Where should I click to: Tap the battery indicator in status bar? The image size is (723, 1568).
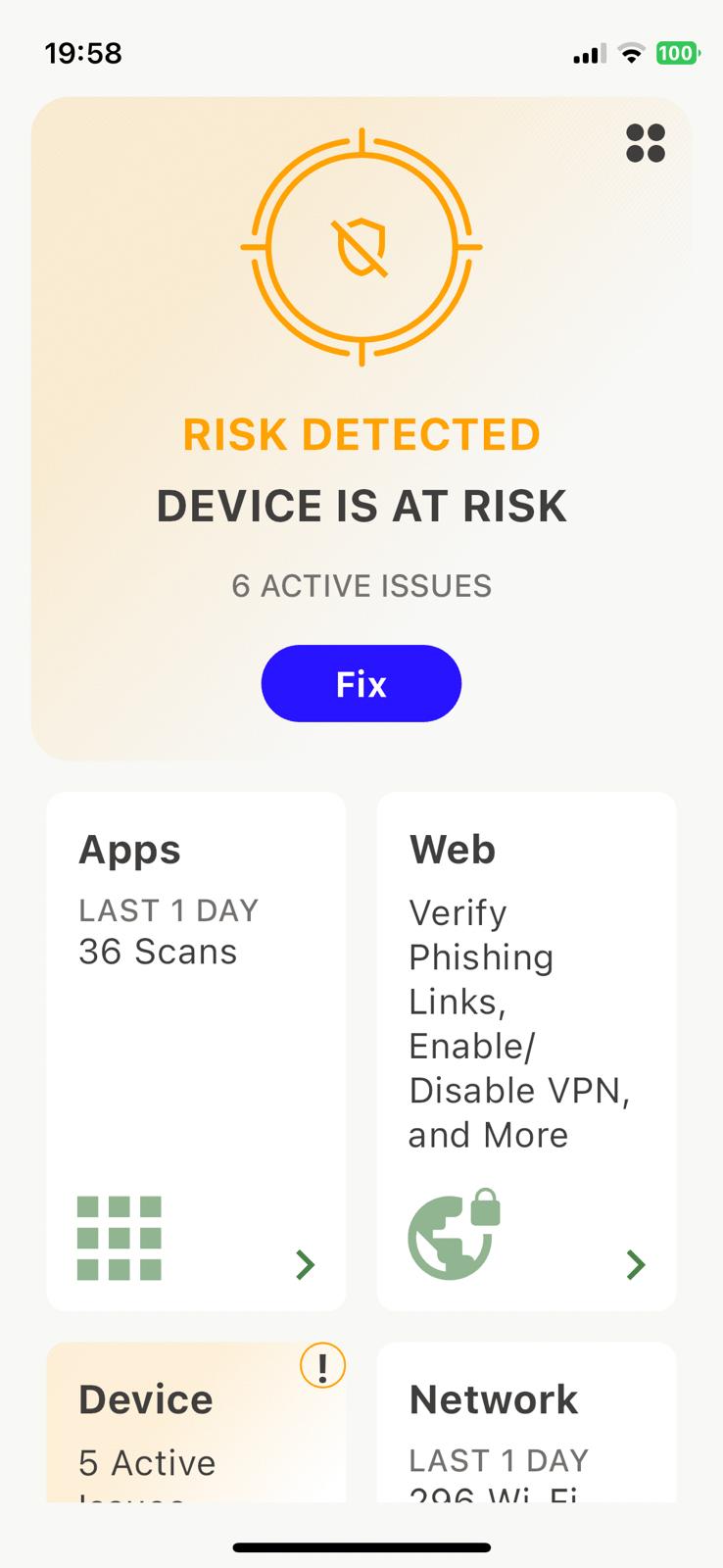pyautogui.click(x=677, y=53)
